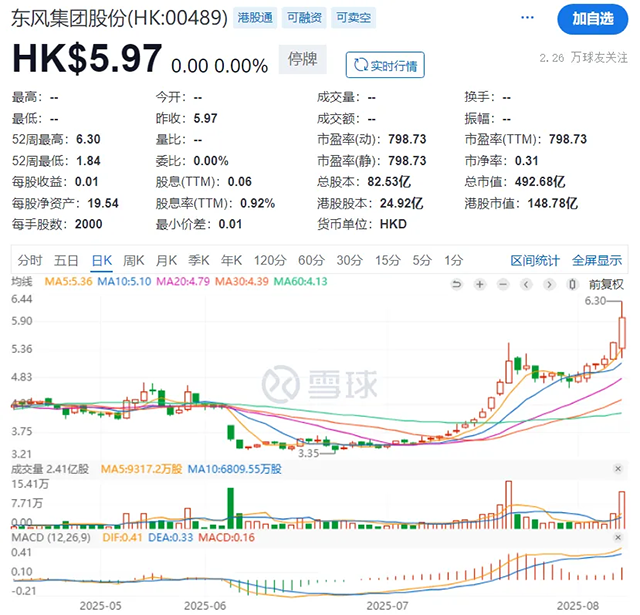640x615 pixels.
Task: Click the 6.30 high marker on chart
Action: click(595, 301)
